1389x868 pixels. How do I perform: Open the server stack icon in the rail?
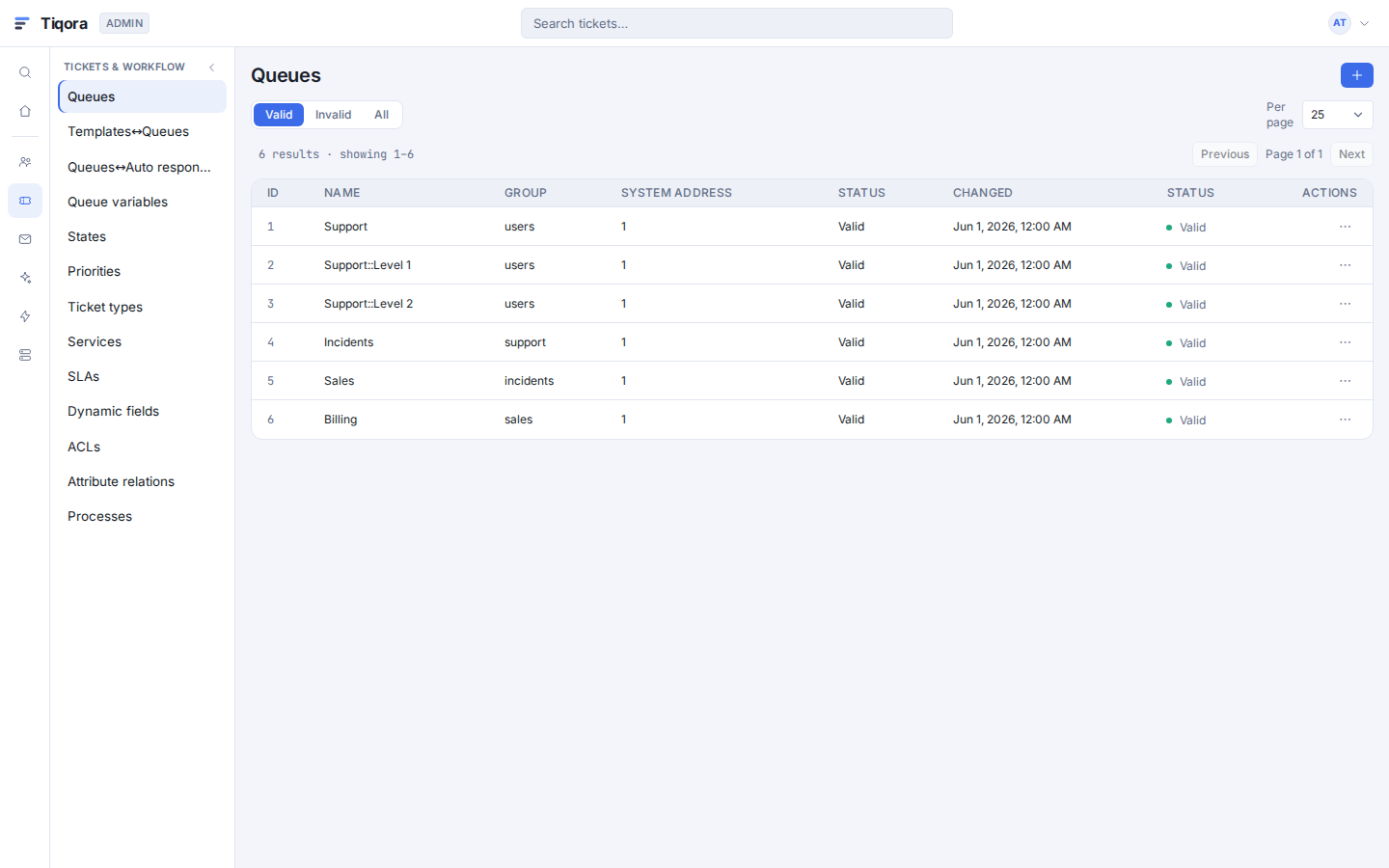25,355
